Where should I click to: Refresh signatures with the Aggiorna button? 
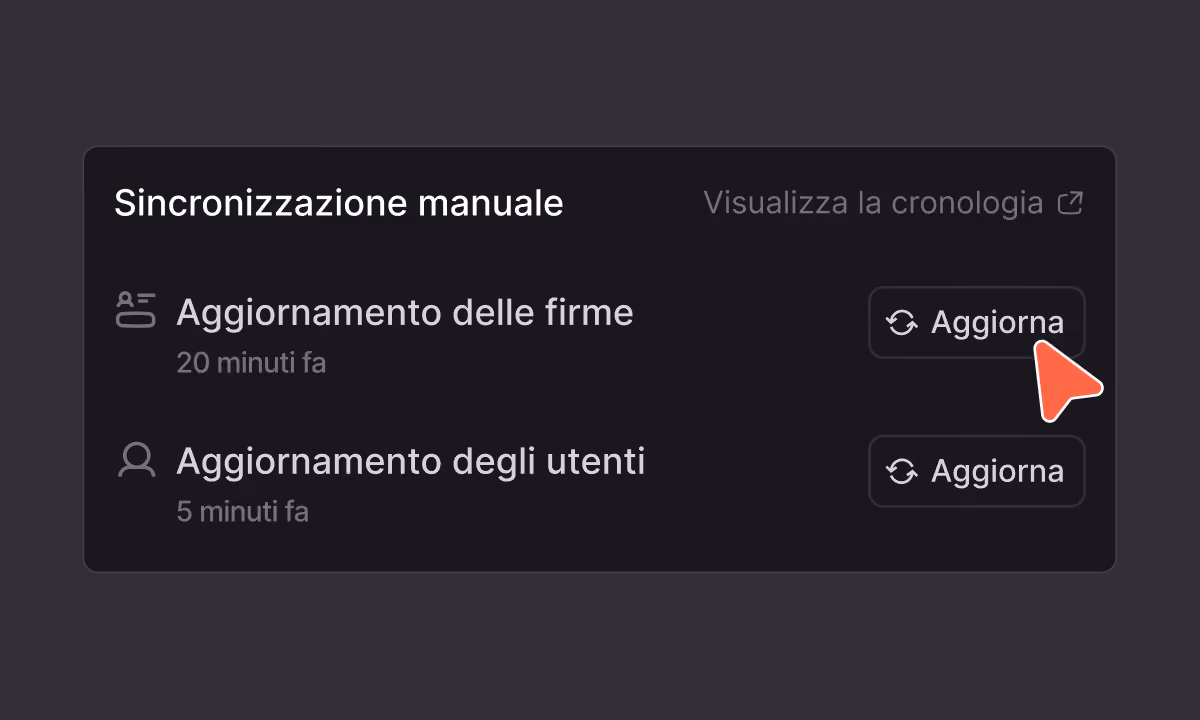[976, 322]
